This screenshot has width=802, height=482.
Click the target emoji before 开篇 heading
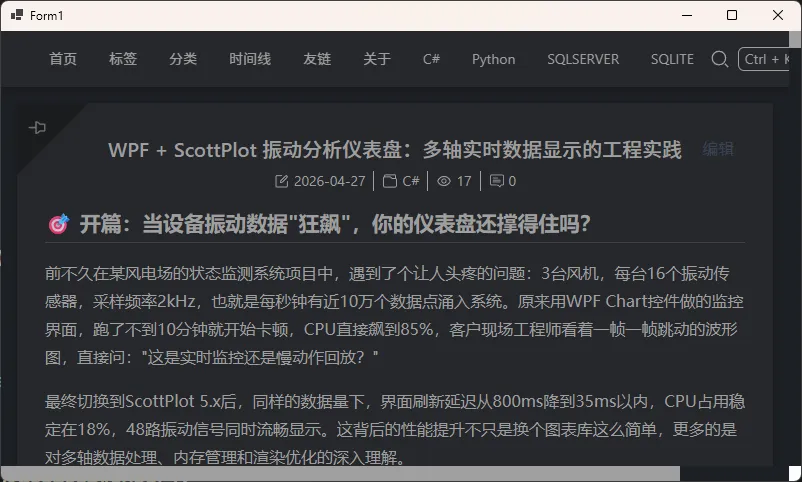pyautogui.click(x=58, y=224)
